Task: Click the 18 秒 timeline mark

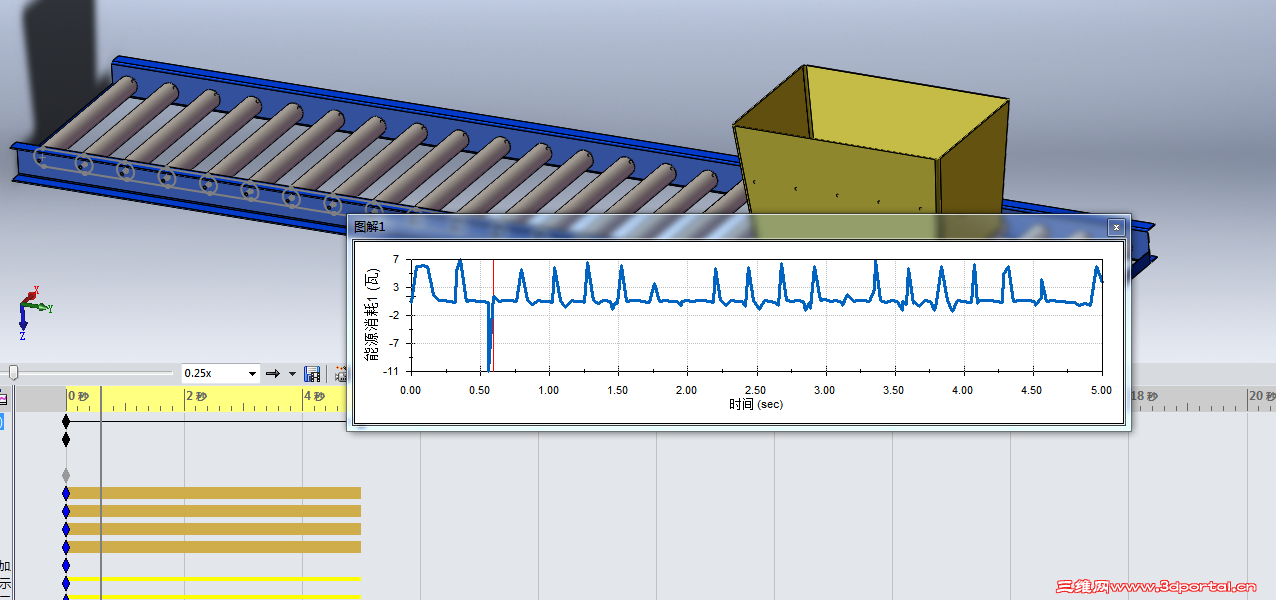Action: 1143,397
